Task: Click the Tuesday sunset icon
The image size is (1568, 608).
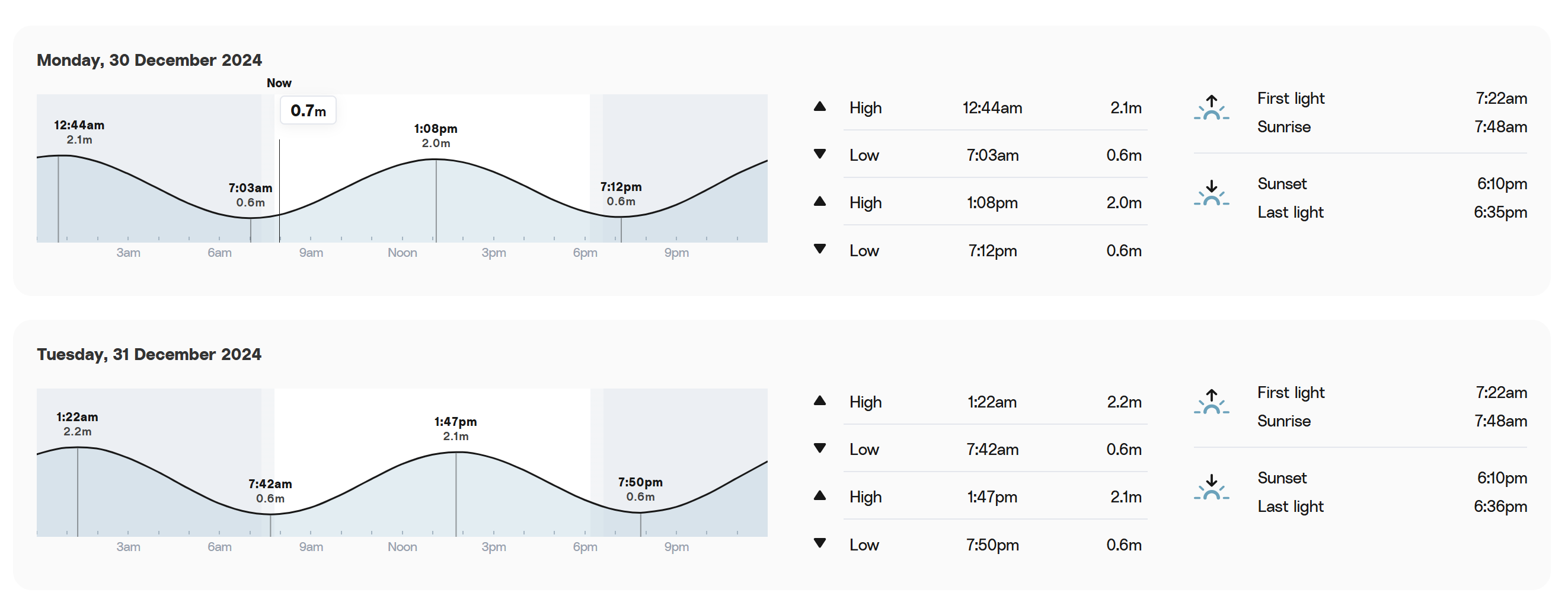Action: (1211, 487)
